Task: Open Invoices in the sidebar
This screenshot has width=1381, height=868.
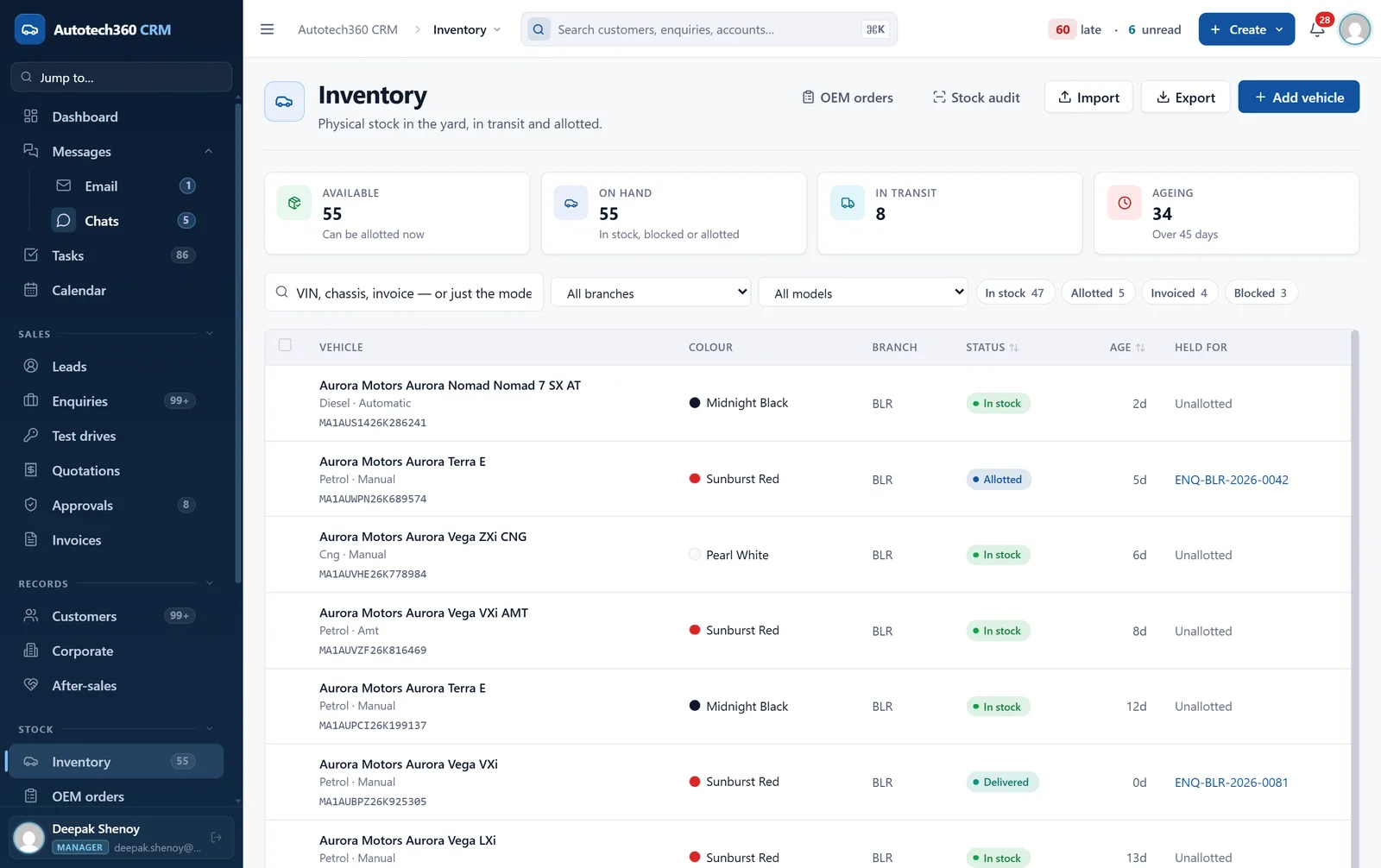Action: pos(117,540)
